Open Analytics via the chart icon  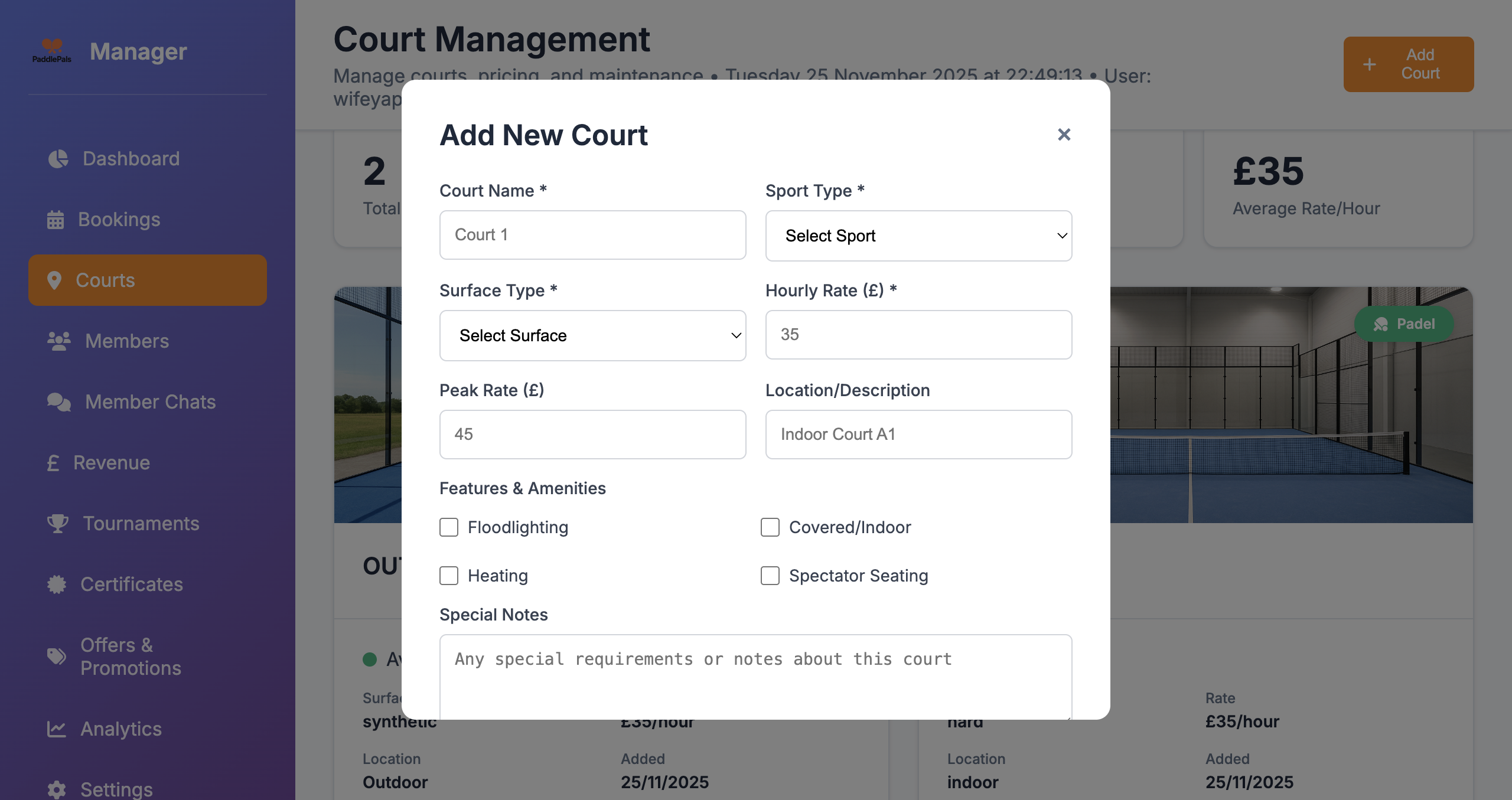click(x=57, y=729)
